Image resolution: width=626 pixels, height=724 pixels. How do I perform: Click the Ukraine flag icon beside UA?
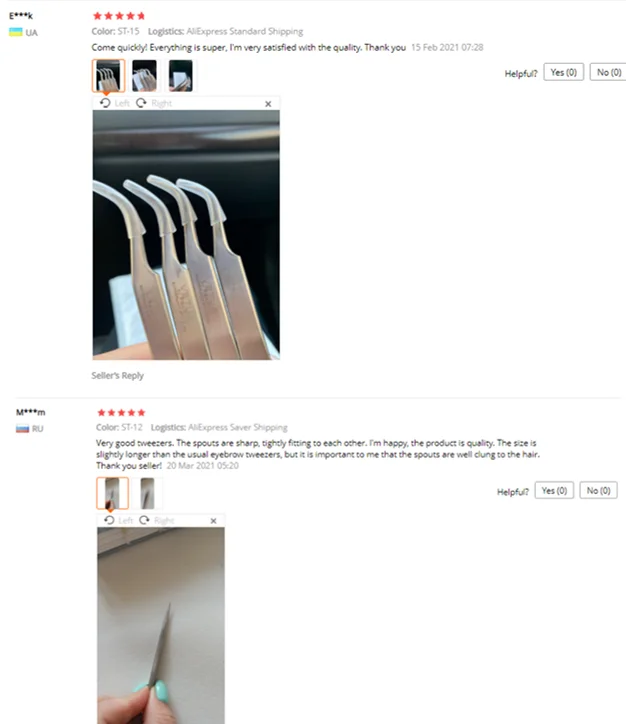(x=16, y=32)
